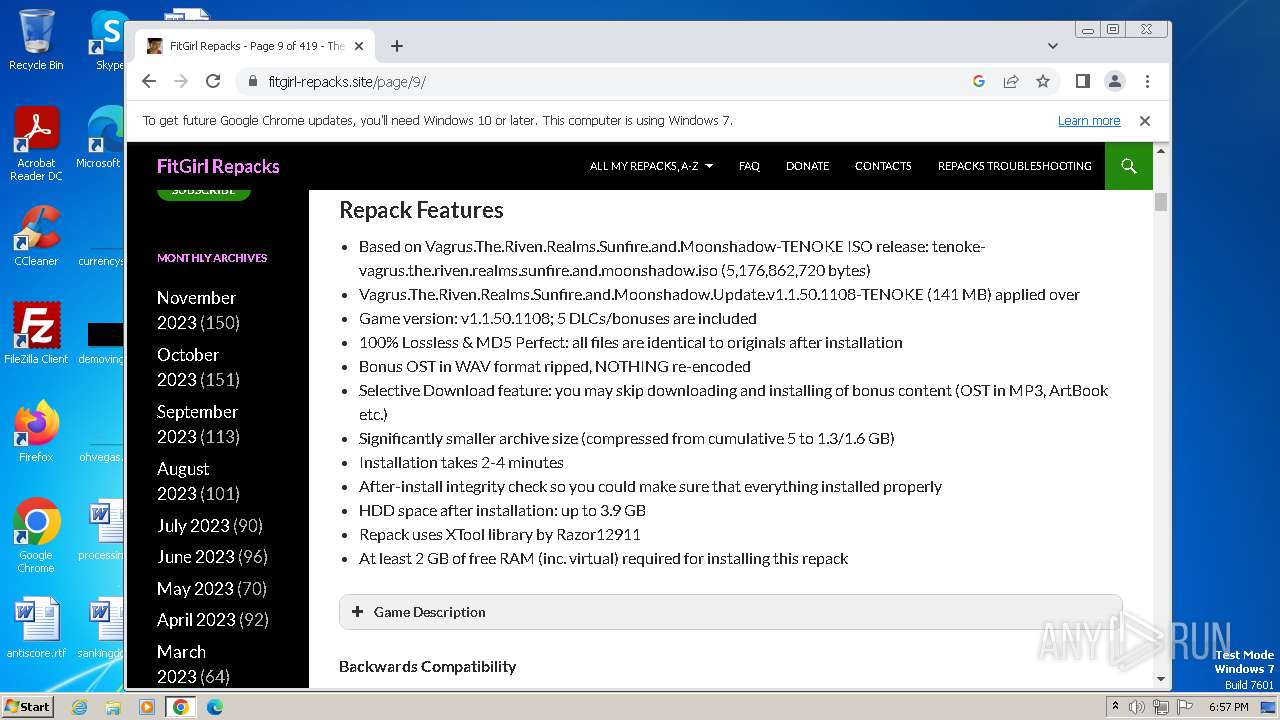Click the Windows Start button
The image size is (1280, 720).
pos(28,706)
